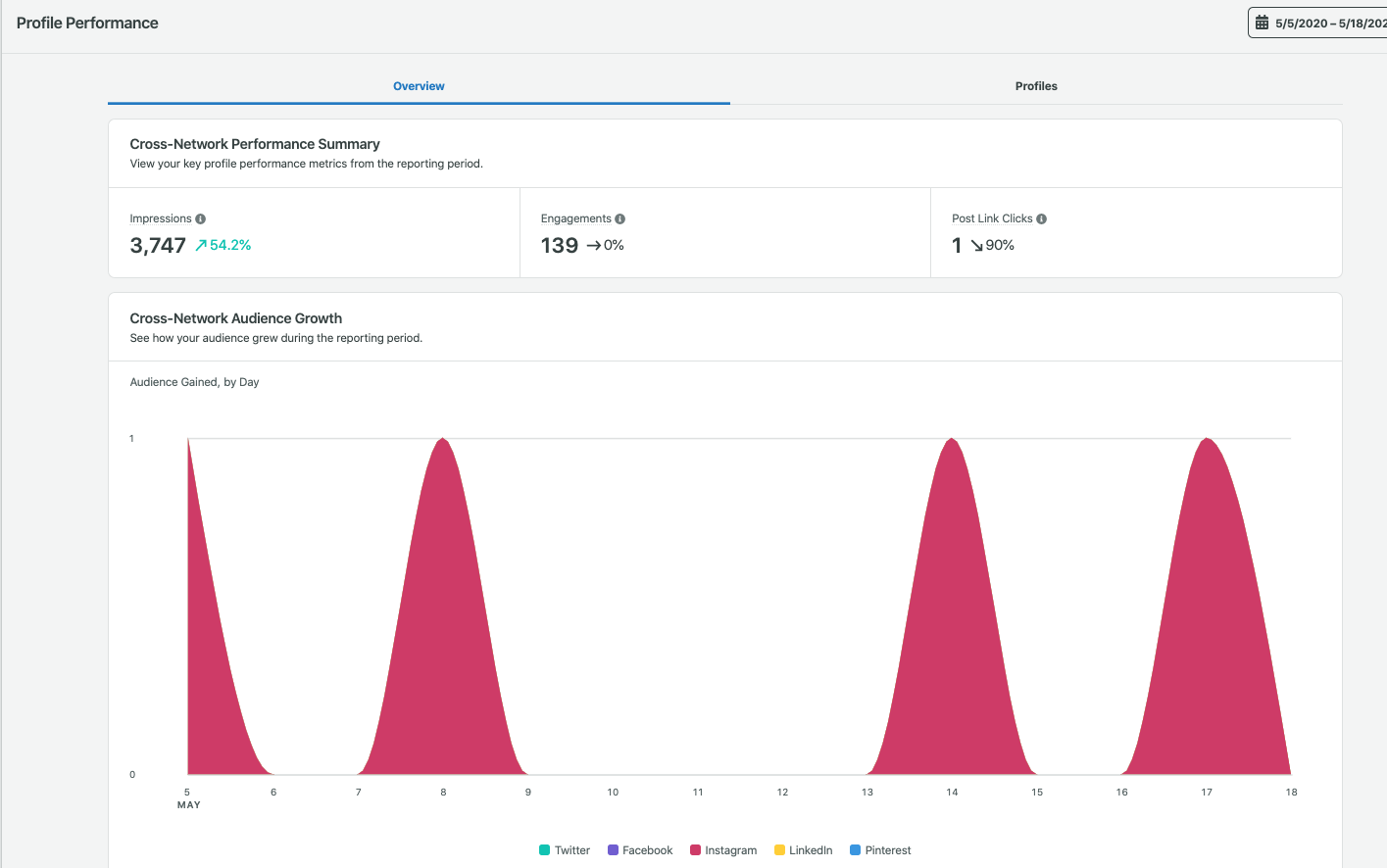This screenshot has width=1387, height=868.
Task: Click the 3,747 Impressions metric value
Action: point(157,245)
